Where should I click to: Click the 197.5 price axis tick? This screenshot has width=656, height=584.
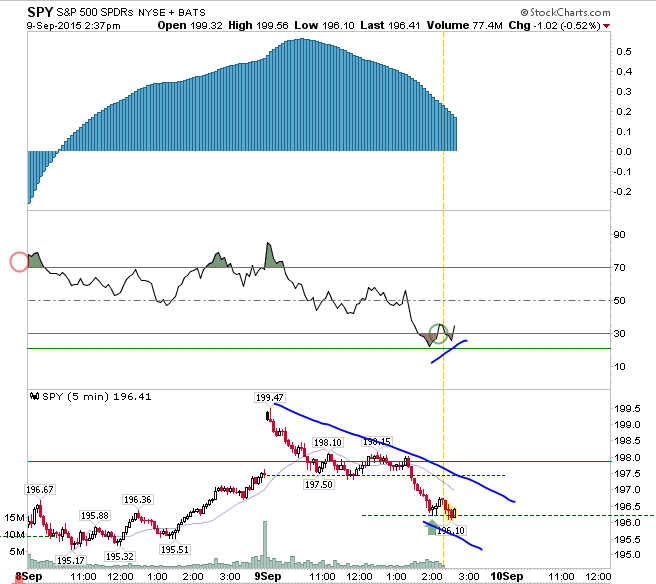tap(627, 474)
